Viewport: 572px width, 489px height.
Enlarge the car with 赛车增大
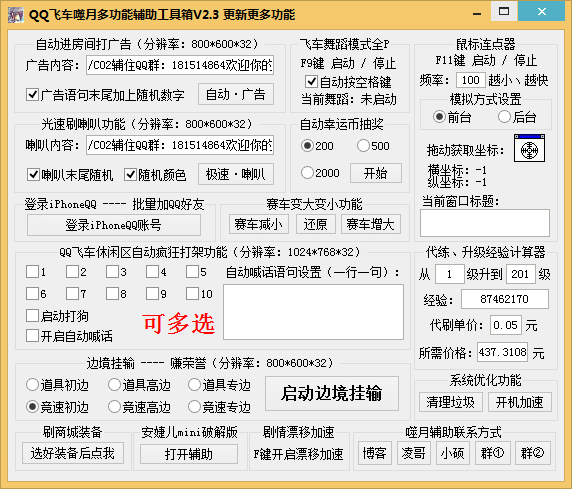[x=371, y=224]
